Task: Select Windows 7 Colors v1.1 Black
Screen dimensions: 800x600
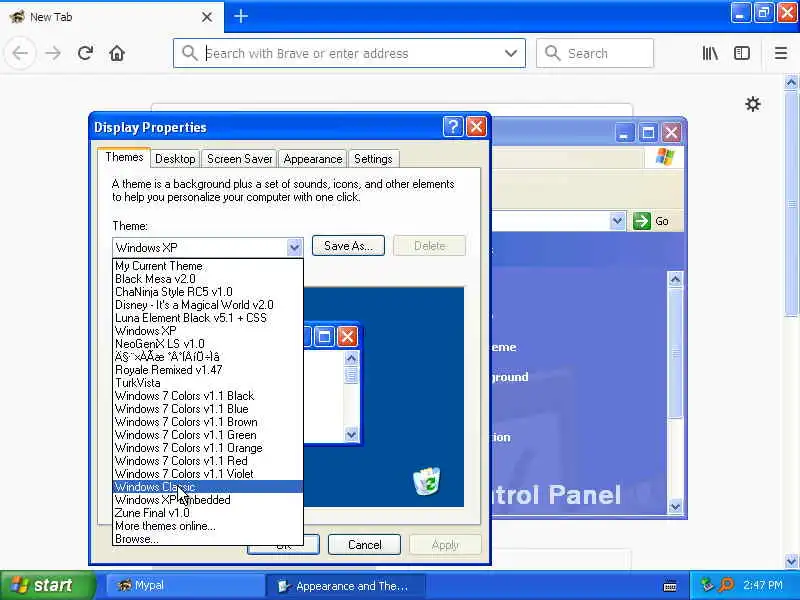Action: [208, 396]
